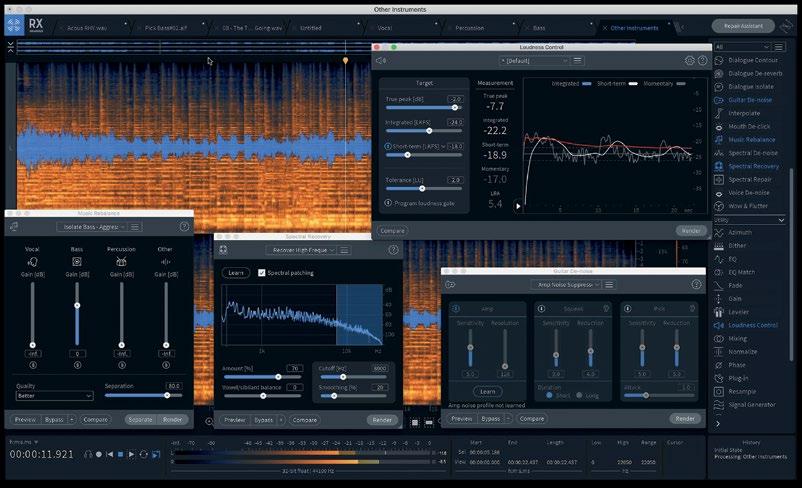Click Learn in Guitar De-noise Amp section

click(487, 391)
